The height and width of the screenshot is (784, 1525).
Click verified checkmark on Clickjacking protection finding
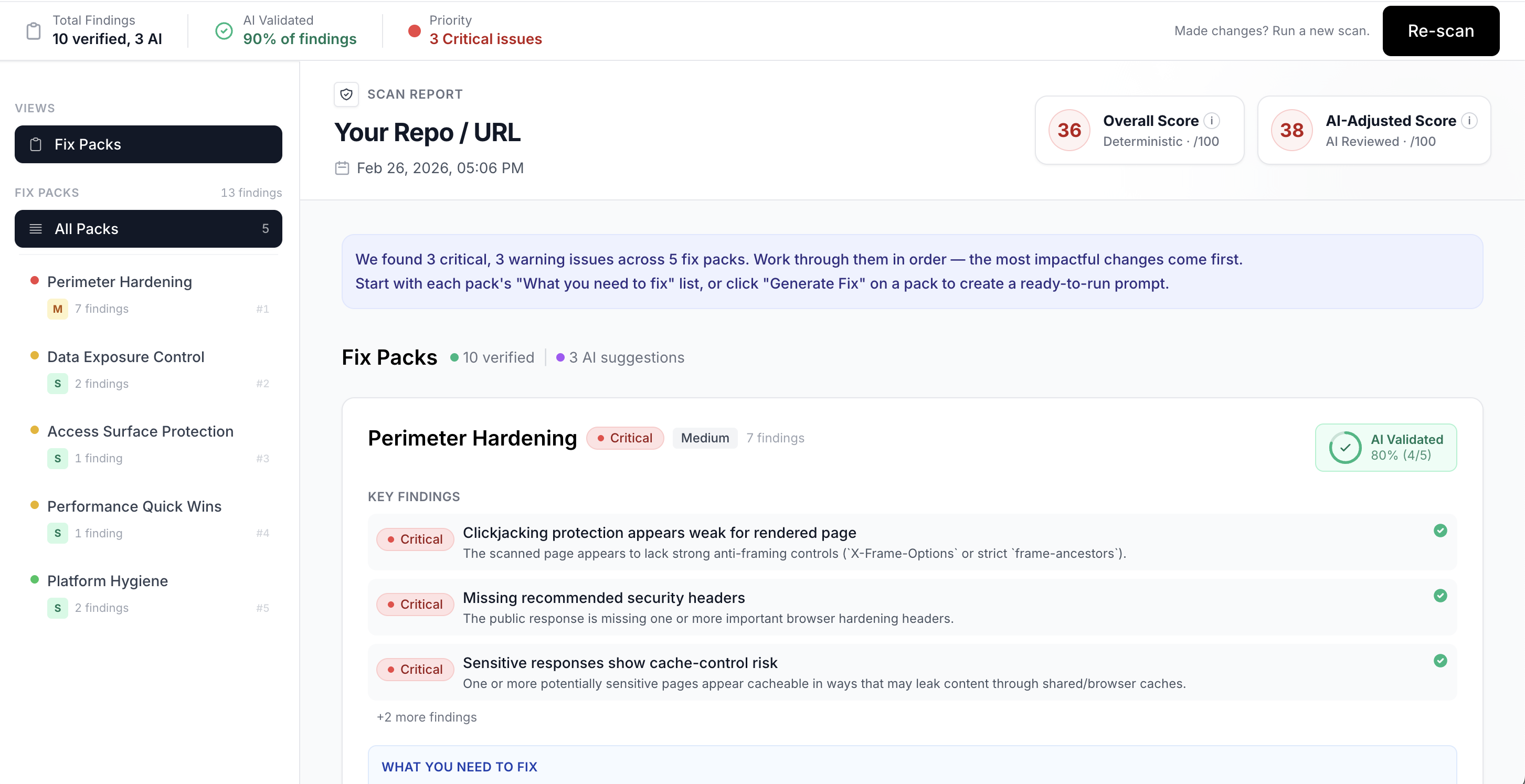[1441, 531]
